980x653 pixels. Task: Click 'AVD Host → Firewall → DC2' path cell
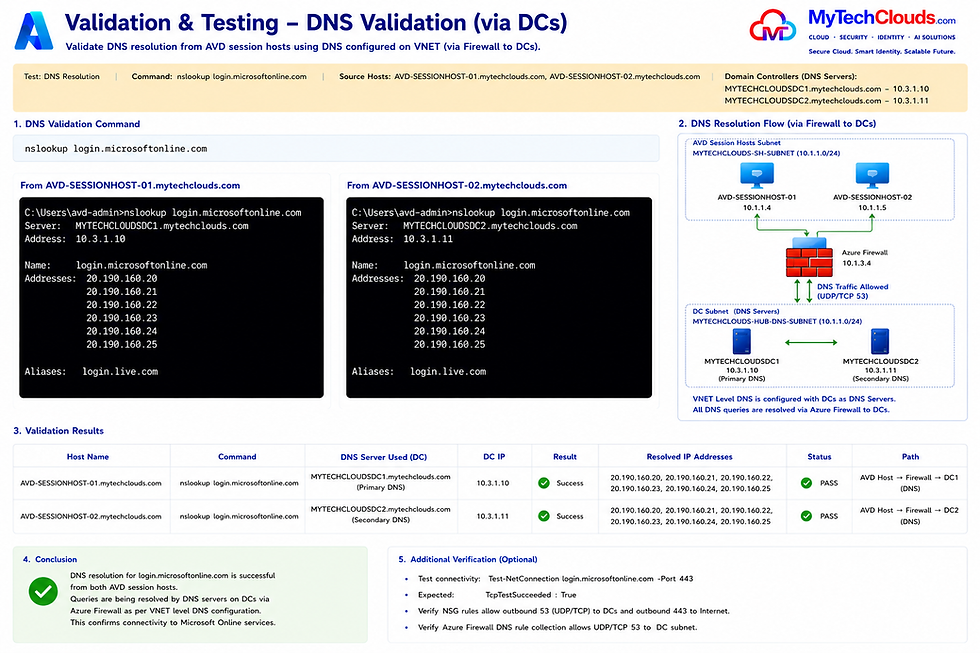click(909, 516)
